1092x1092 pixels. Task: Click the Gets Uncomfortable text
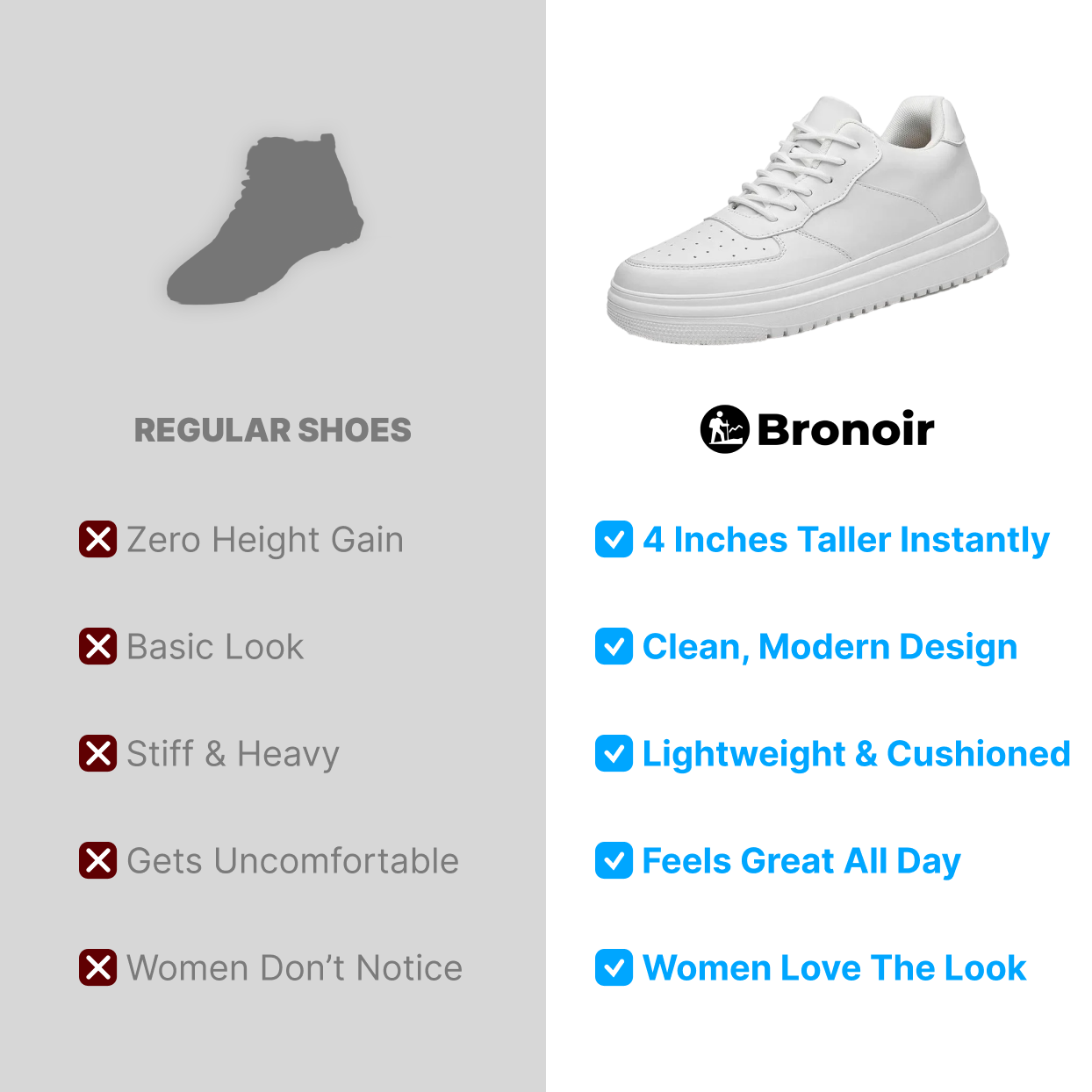point(293,861)
